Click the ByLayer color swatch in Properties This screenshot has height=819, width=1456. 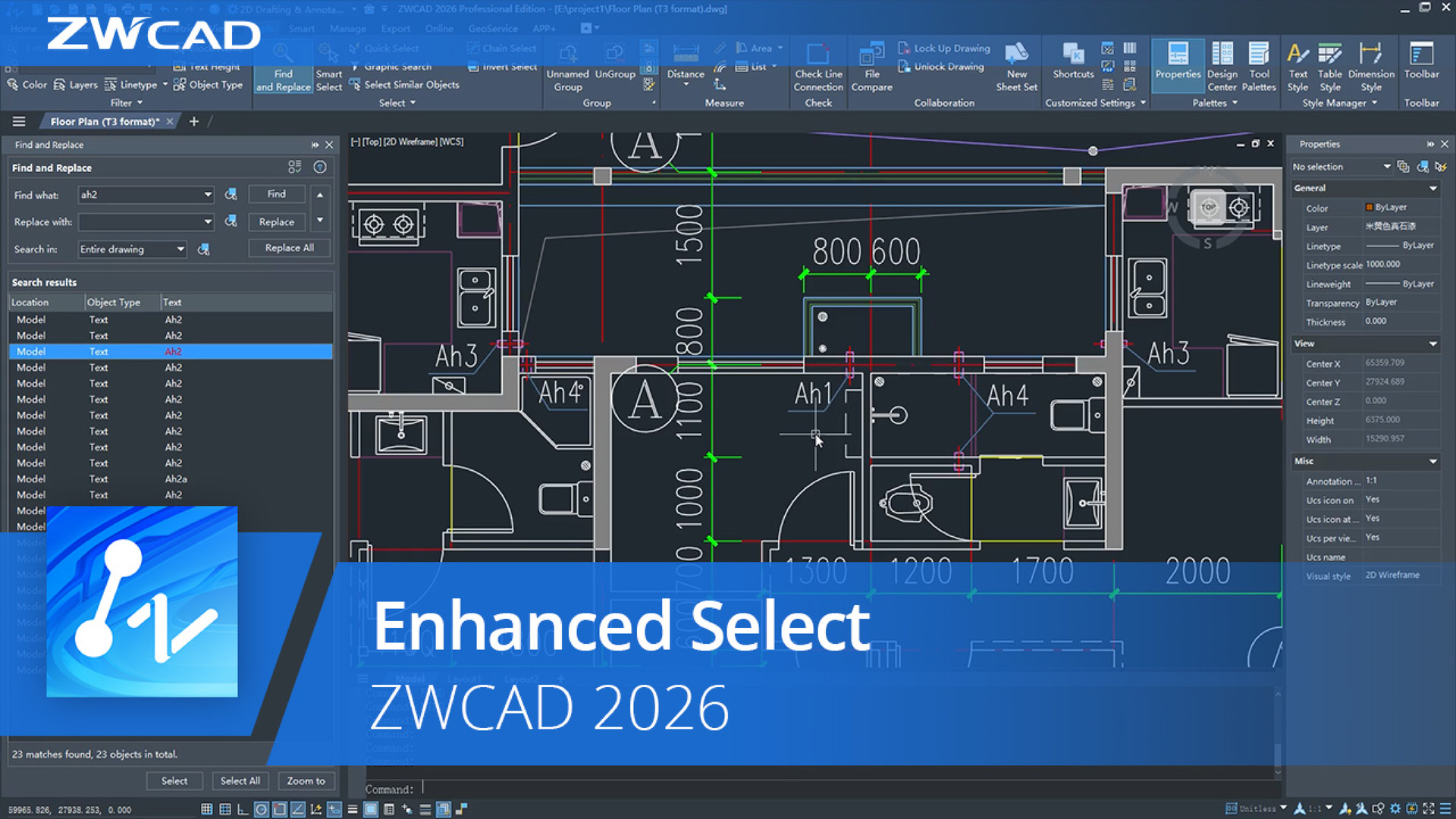tap(1370, 207)
